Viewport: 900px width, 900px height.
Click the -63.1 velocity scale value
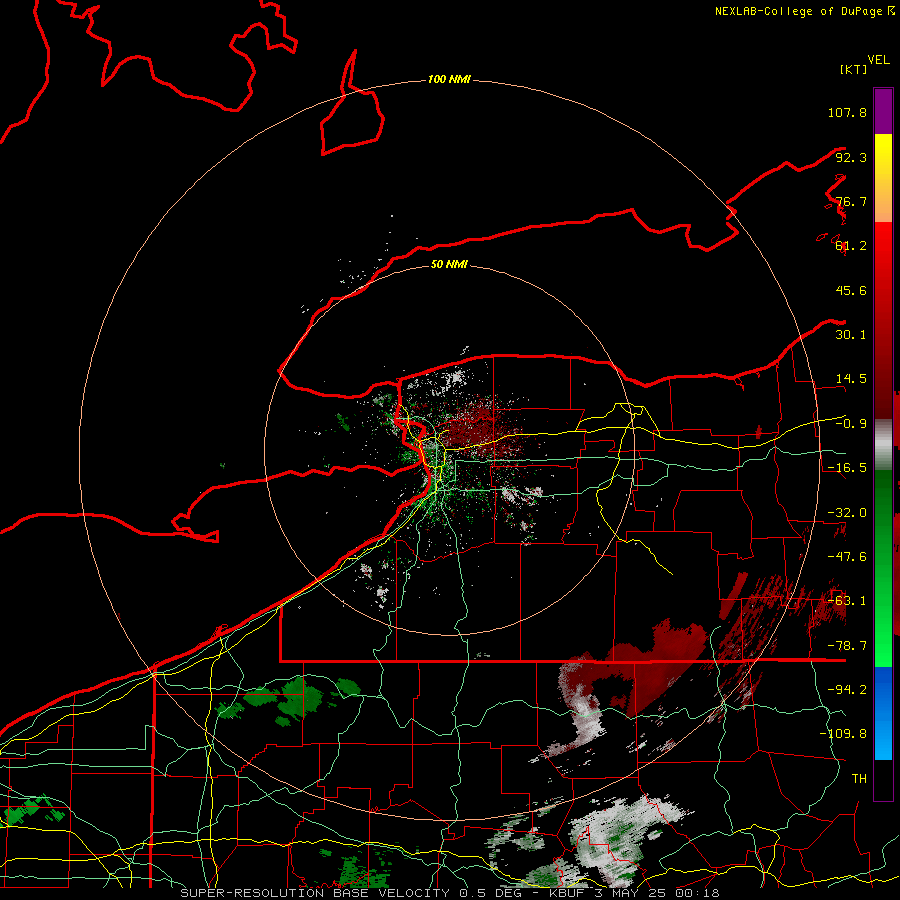(847, 601)
